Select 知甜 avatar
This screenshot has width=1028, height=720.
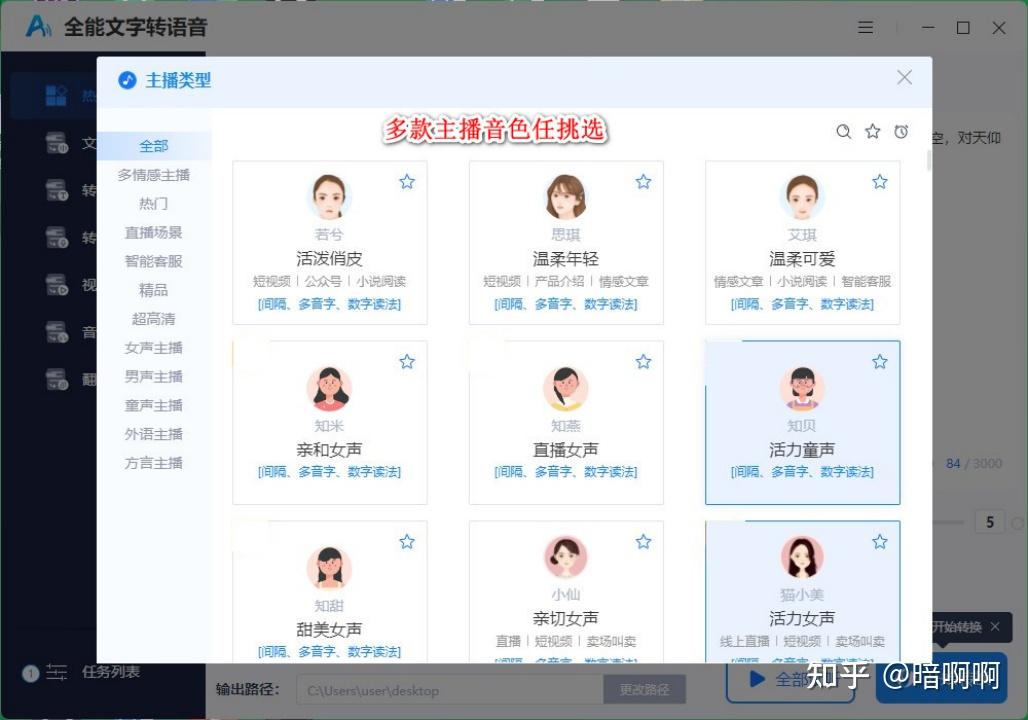coord(329,568)
